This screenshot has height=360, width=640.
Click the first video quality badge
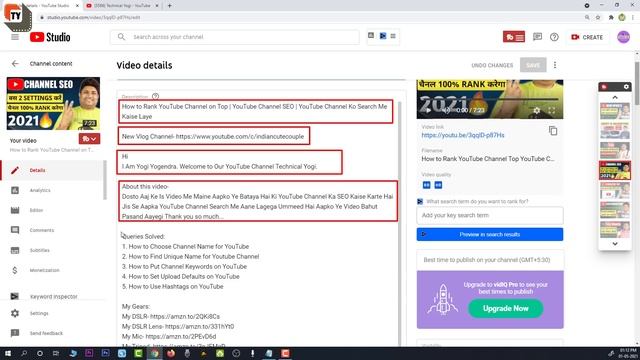pyautogui.click(x=427, y=185)
